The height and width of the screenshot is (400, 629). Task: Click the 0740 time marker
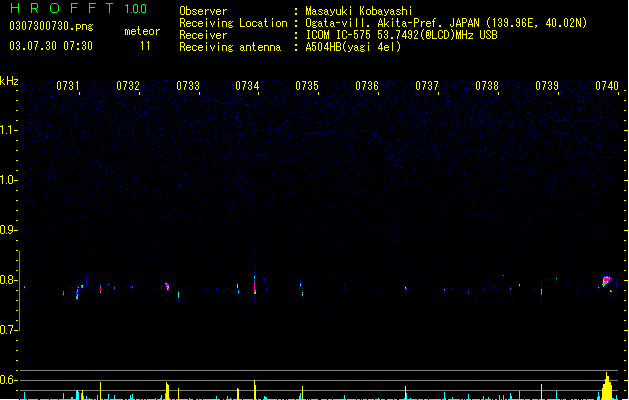pyautogui.click(x=607, y=86)
